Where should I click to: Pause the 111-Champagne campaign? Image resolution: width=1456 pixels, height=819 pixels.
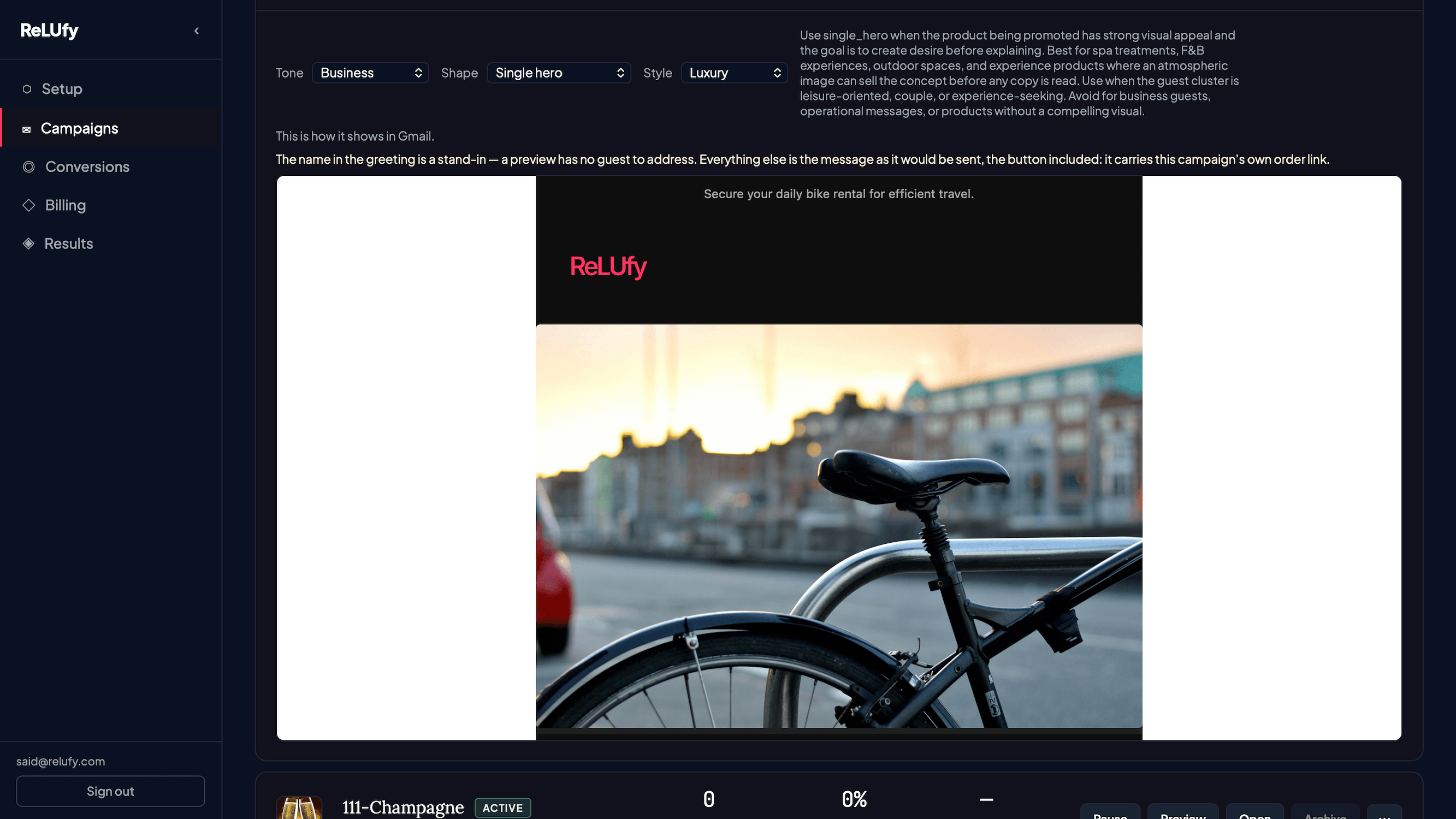point(1110,813)
